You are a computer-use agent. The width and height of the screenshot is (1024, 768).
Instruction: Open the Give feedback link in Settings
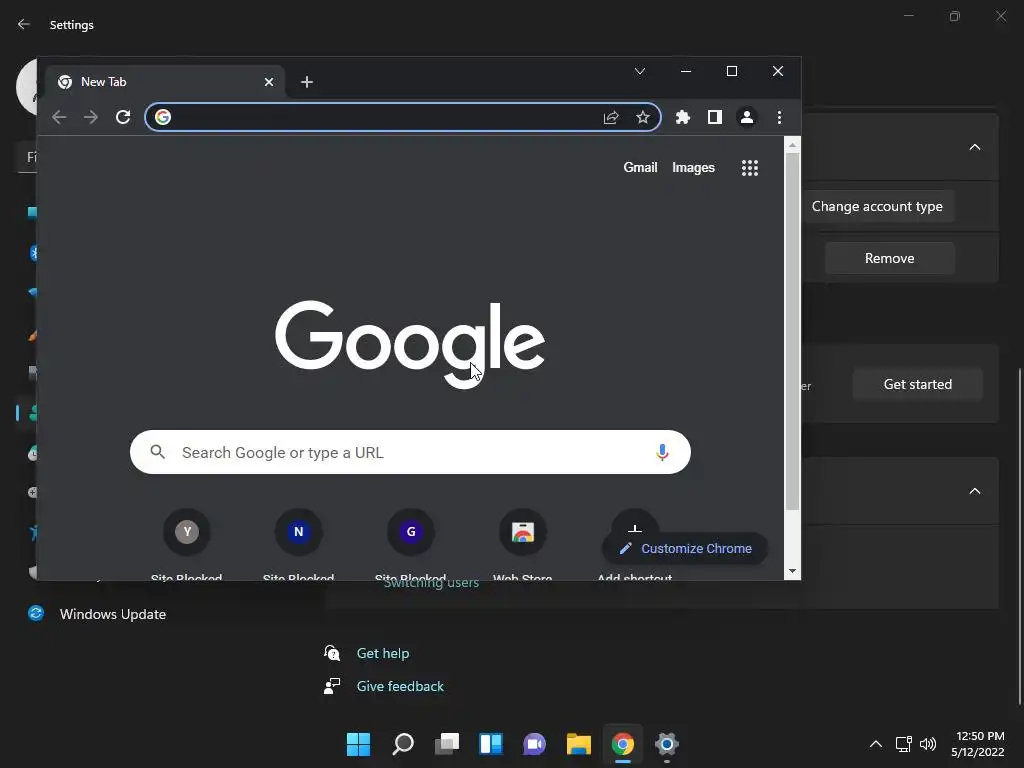click(x=400, y=686)
